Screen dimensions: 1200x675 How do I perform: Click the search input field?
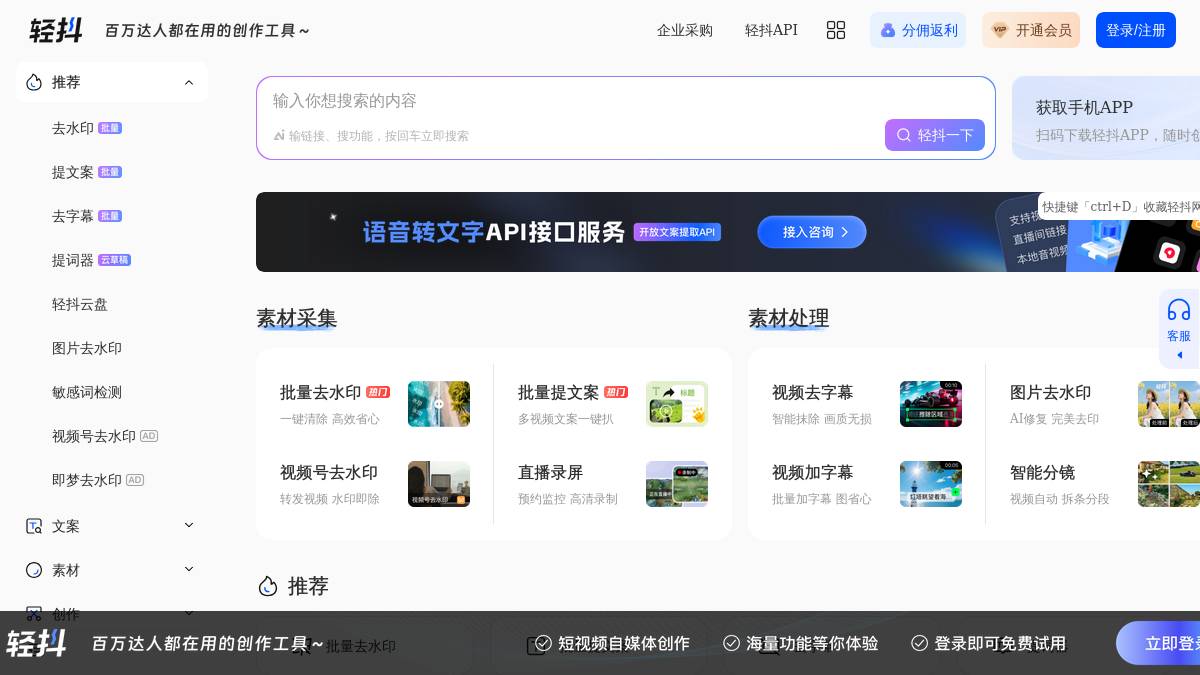point(626,101)
